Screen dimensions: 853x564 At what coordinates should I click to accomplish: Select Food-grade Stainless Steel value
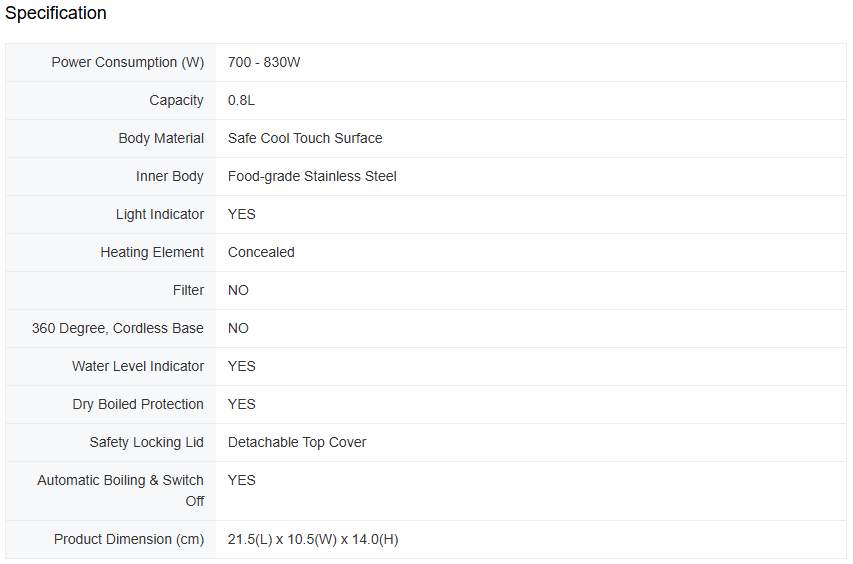coord(312,176)
